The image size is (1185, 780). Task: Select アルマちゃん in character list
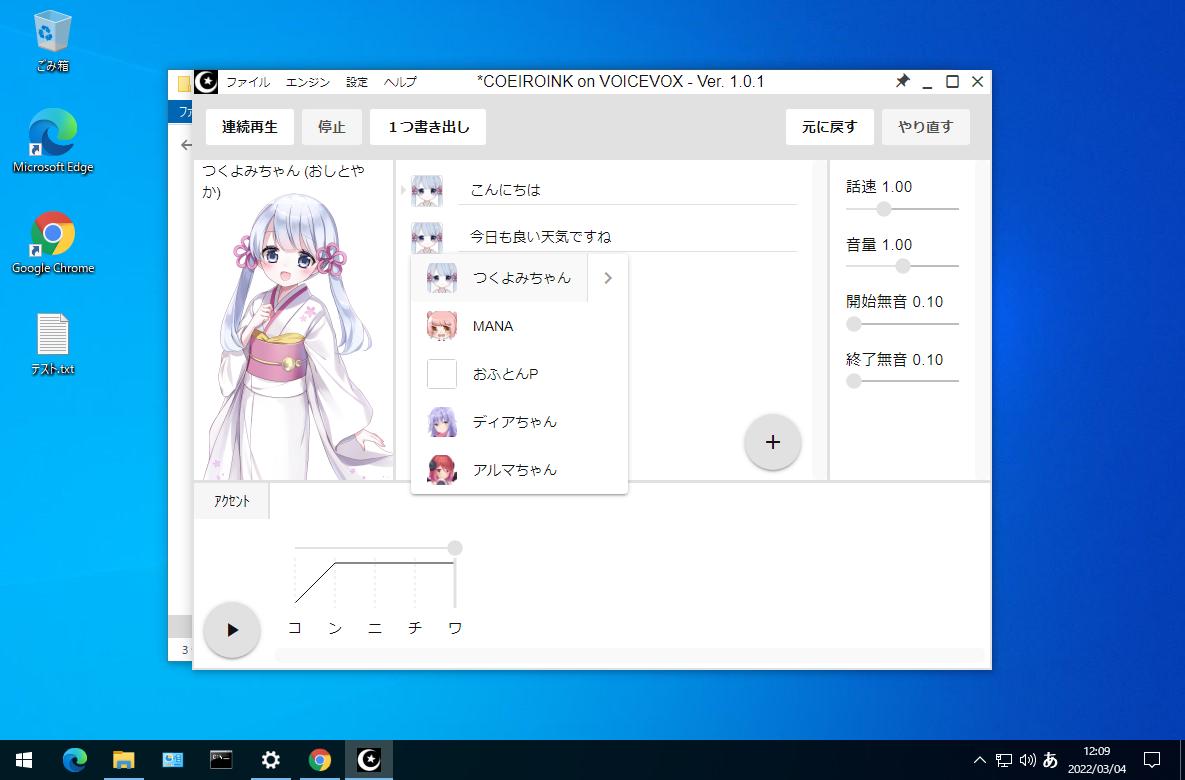point(519,469)
